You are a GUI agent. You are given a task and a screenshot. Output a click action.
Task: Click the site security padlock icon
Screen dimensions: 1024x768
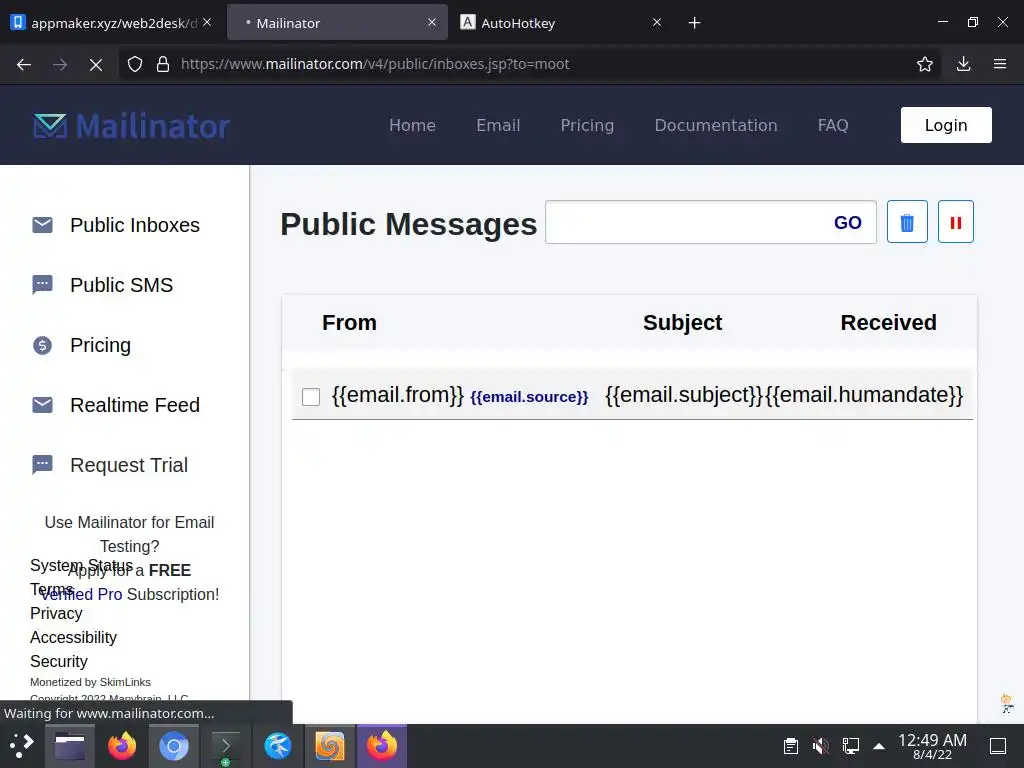point(163,64)
